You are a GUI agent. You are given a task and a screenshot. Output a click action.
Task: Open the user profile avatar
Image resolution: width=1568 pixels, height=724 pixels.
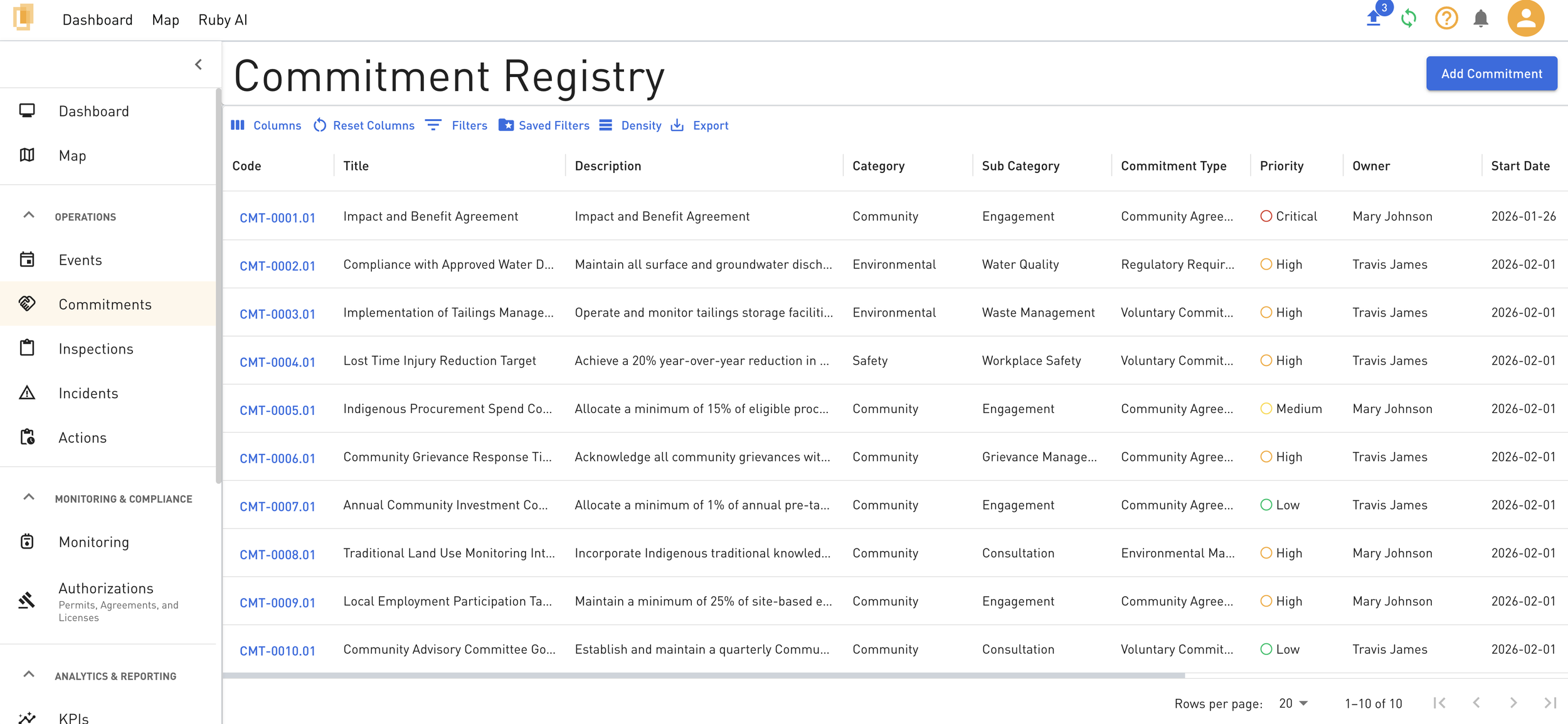(1525, 19)
